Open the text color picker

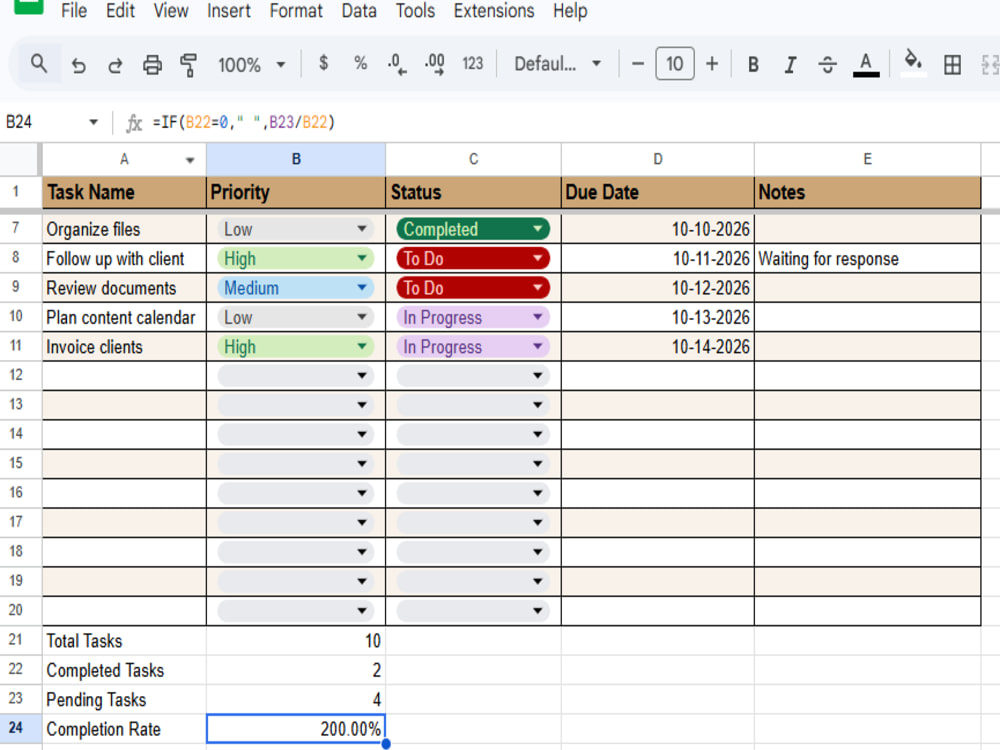click(865, 64)
